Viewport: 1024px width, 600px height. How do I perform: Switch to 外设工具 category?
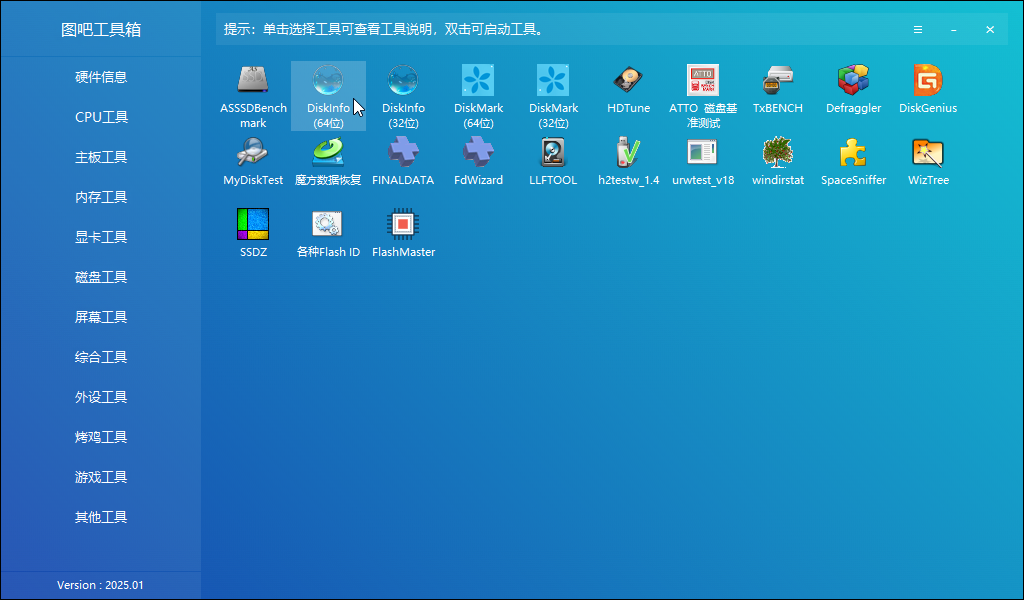101,397
